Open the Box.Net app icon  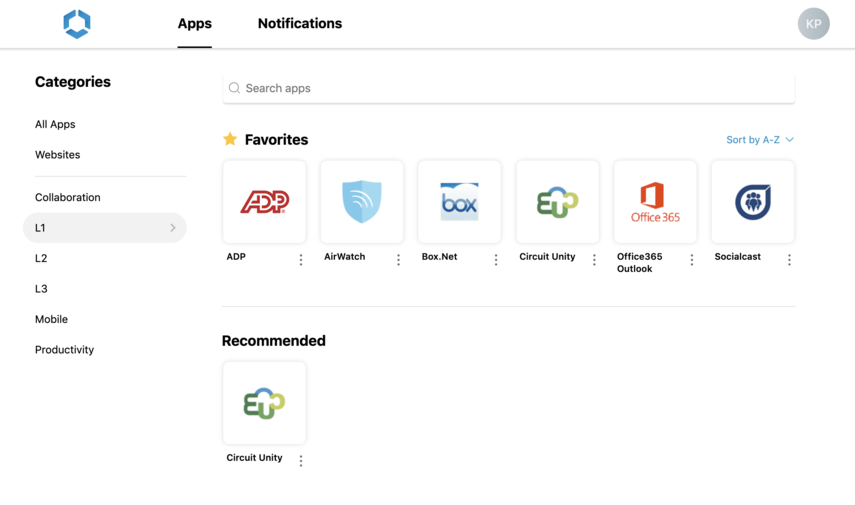tap(459, 202)
